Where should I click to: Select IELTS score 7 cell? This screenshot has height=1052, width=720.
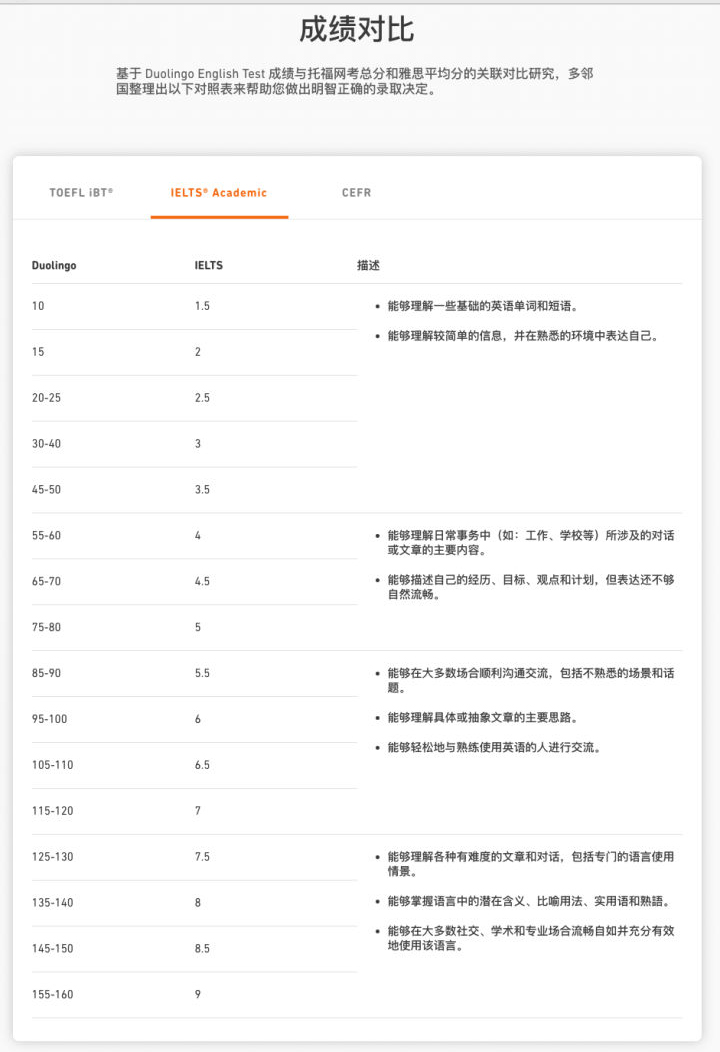pos(198,810)
